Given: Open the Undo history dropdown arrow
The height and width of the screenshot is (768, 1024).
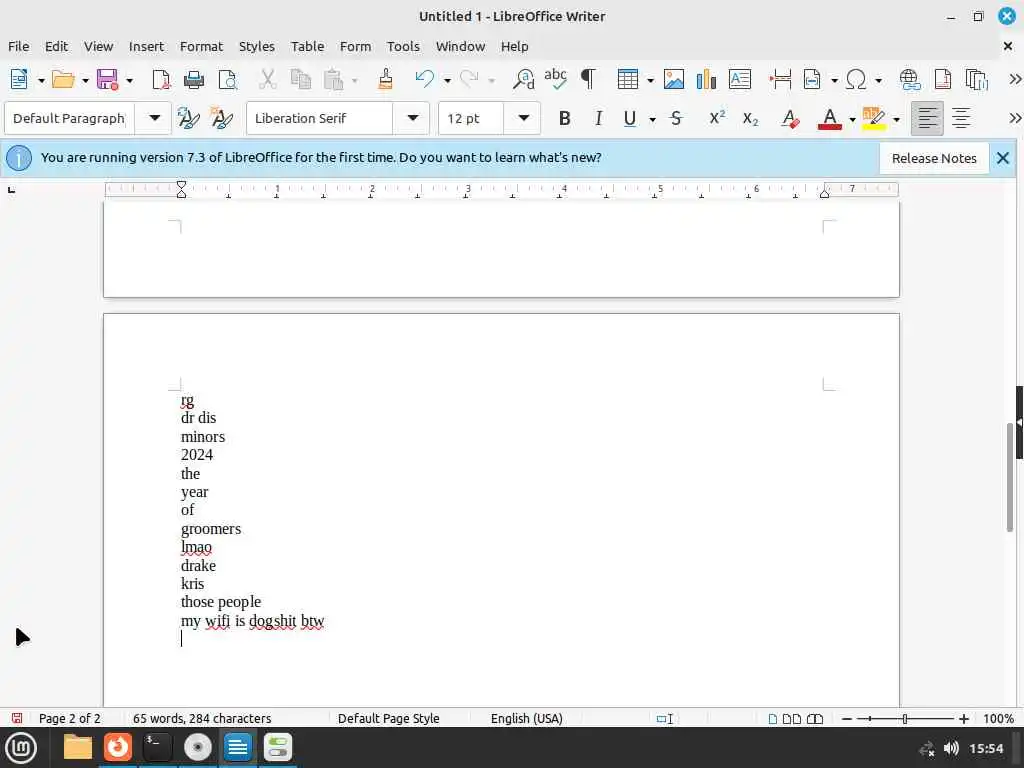Looking at the screenshot, I should [447, 81].
